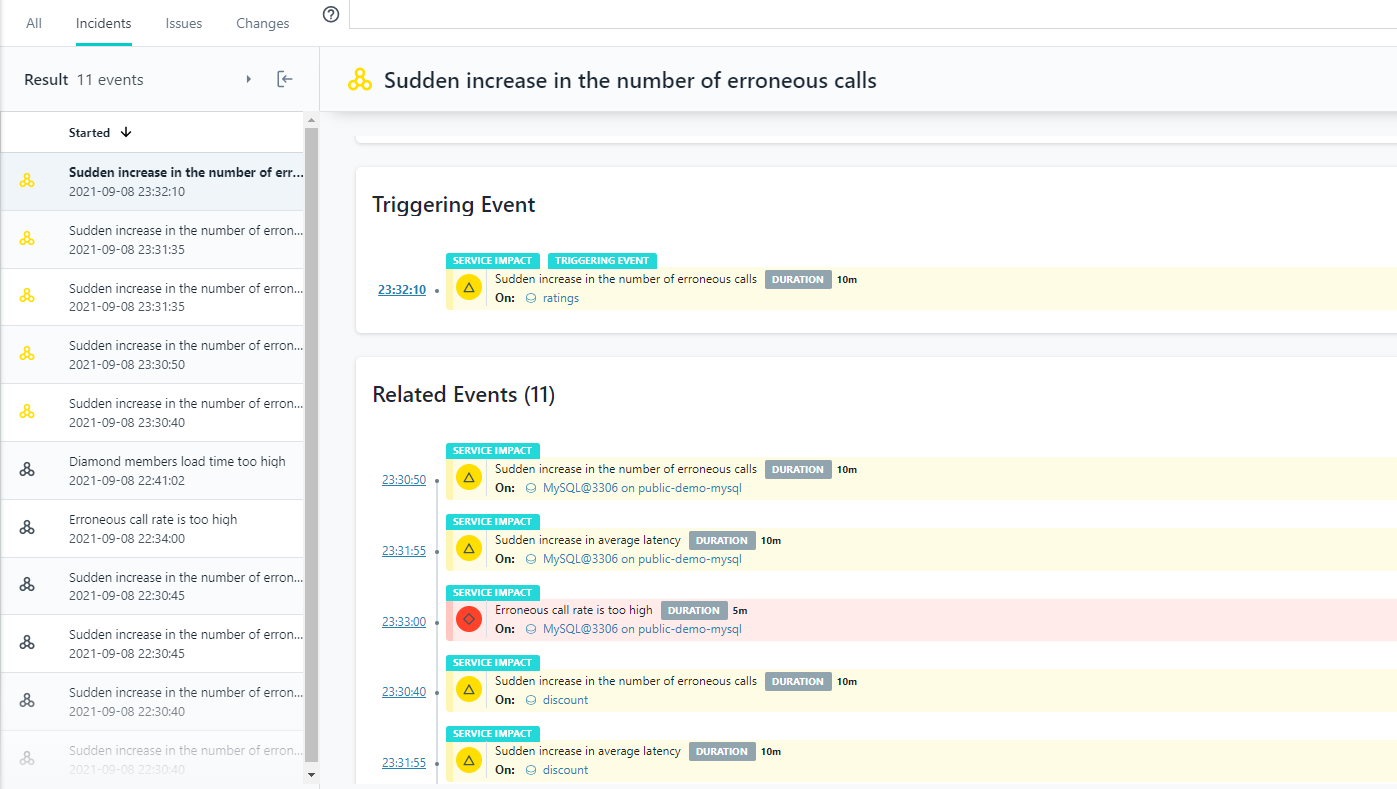This screenshot has height=789, width=1397.
Task: Click the red critical icon for erroneous call rate
Action: [468, 620]
